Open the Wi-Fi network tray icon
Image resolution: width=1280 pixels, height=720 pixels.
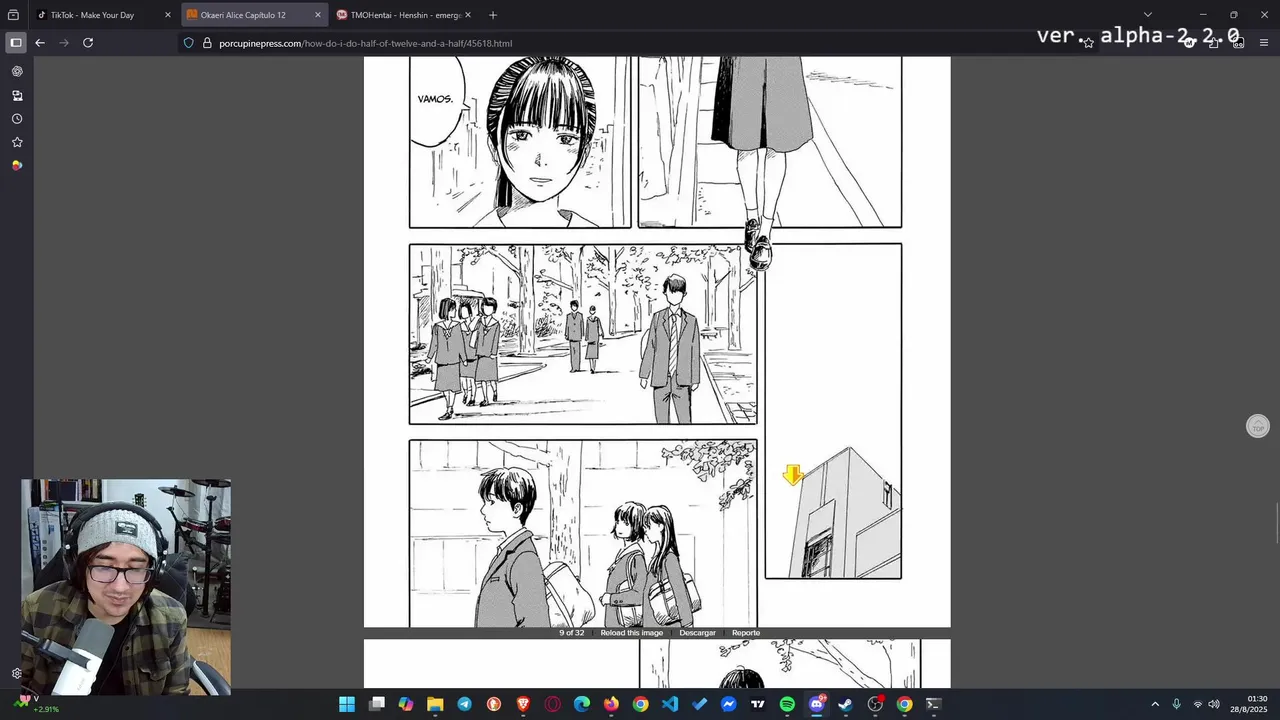(x=1198, y=704)
